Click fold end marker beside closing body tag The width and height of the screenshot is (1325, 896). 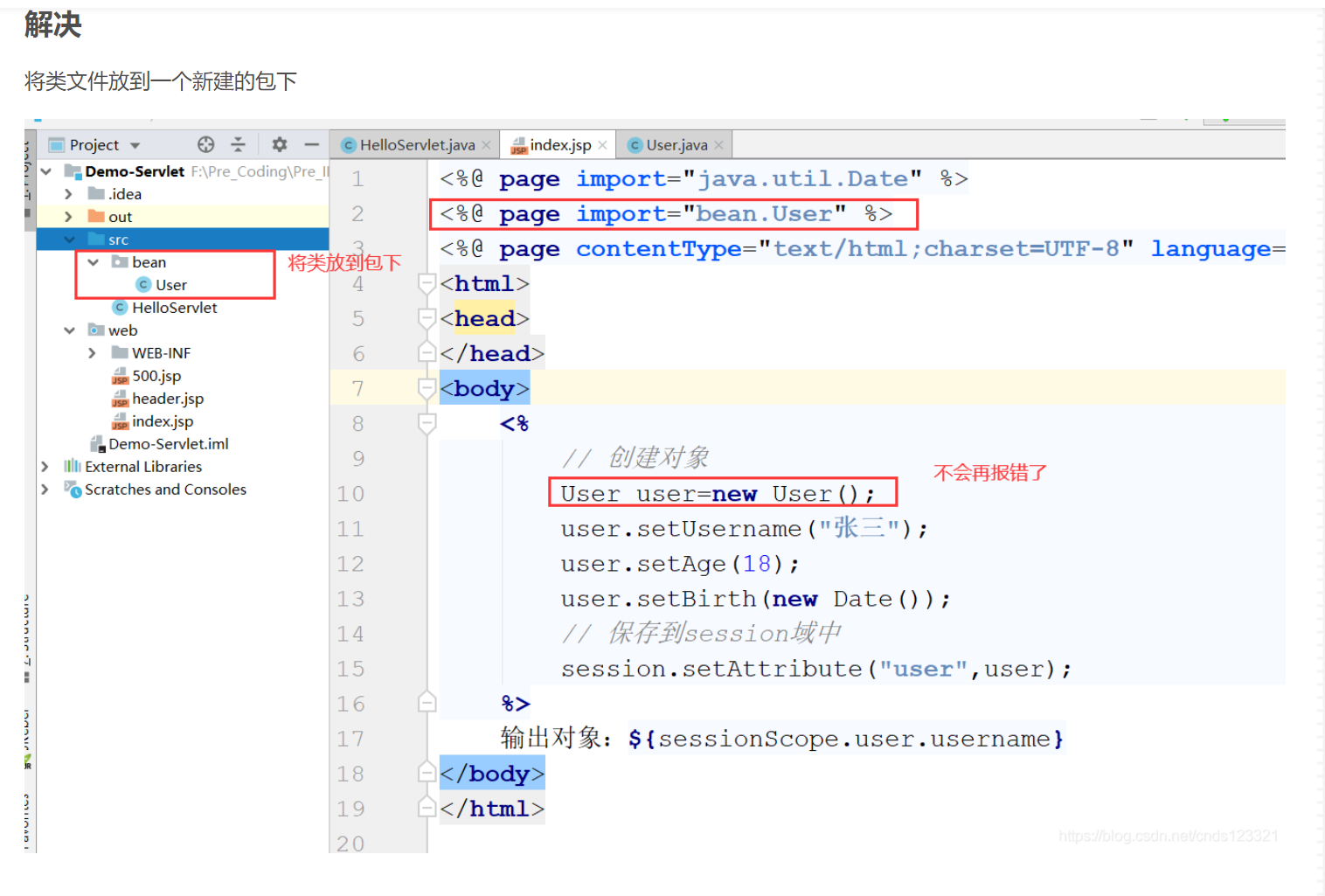coord(427,773)
